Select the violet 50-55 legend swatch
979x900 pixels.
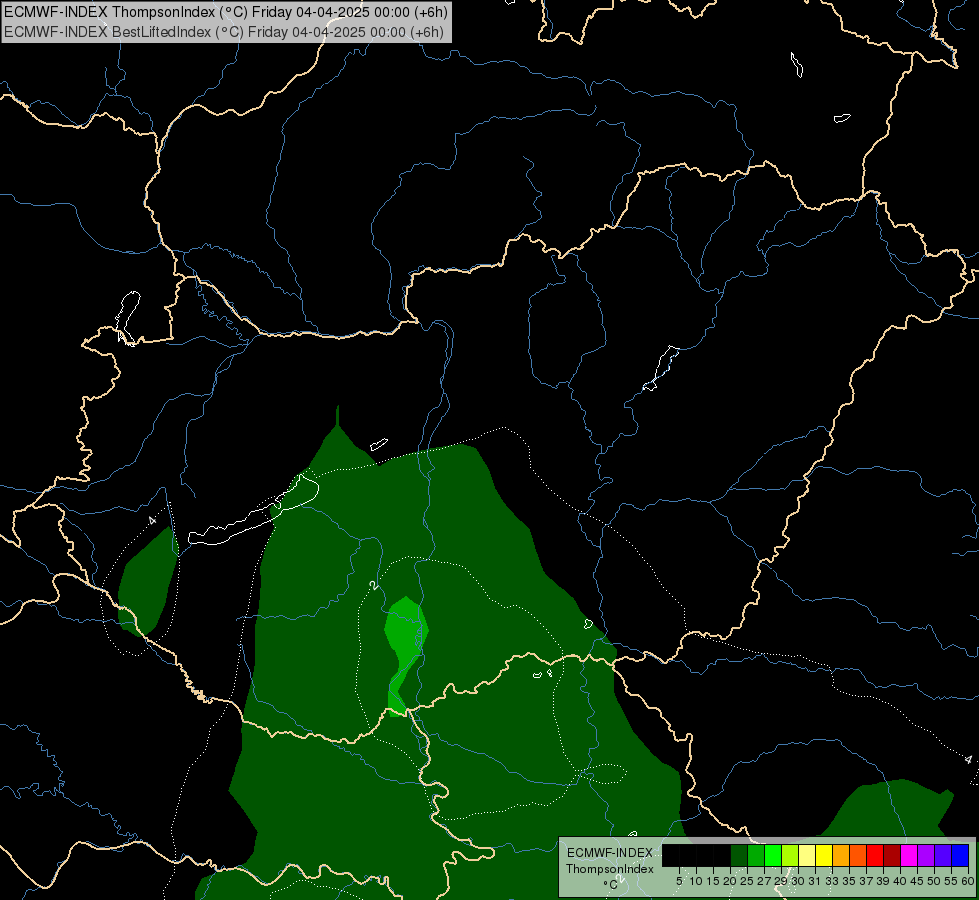943,855
